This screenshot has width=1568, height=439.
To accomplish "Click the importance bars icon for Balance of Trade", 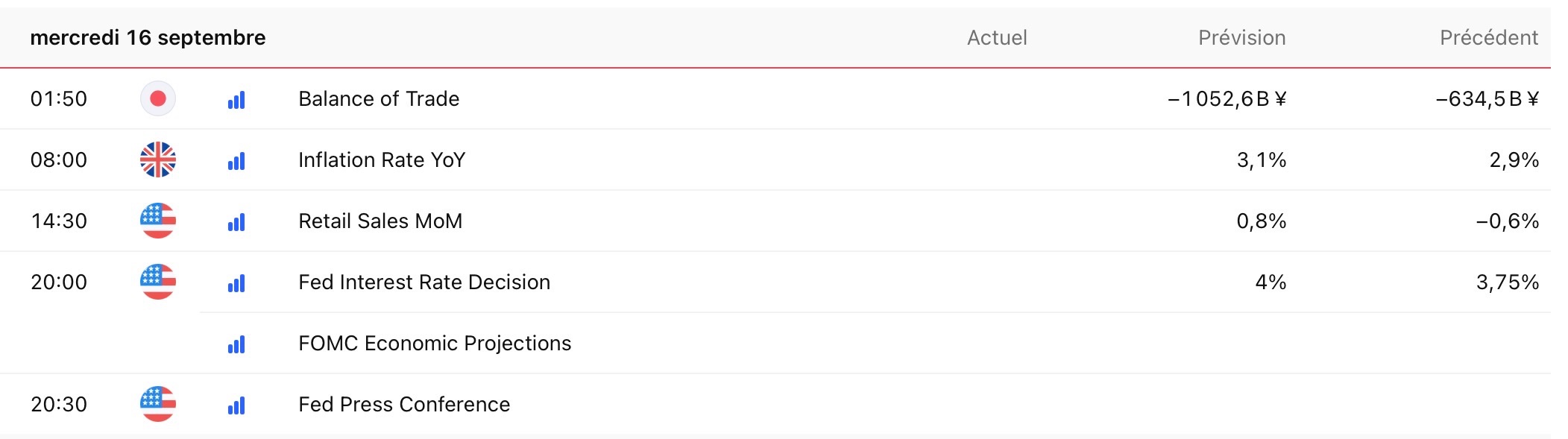I will (x=236, y=100).
